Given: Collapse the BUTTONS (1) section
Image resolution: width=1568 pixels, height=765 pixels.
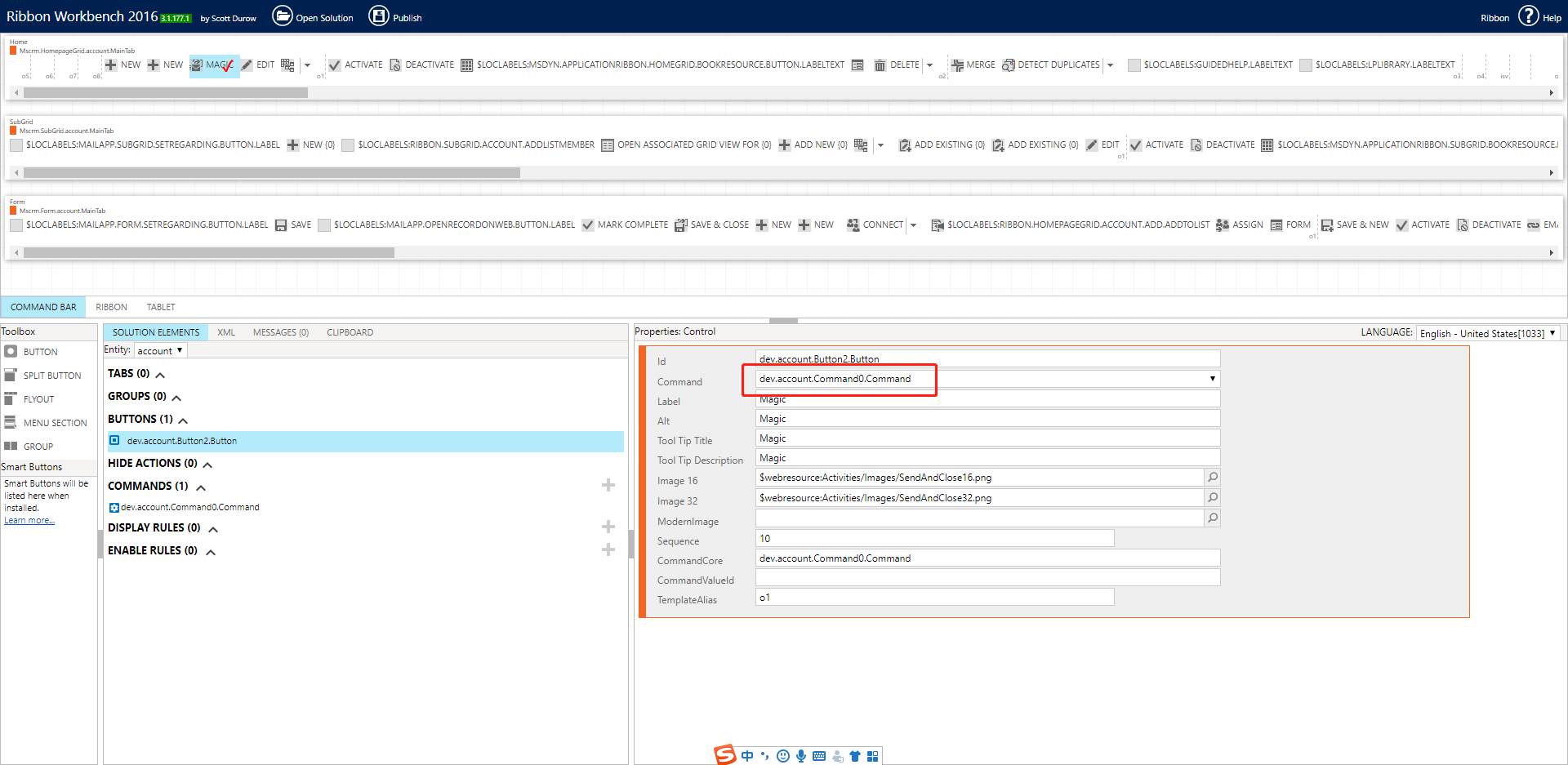Looking at the screenshot, I should click(183, 420).
